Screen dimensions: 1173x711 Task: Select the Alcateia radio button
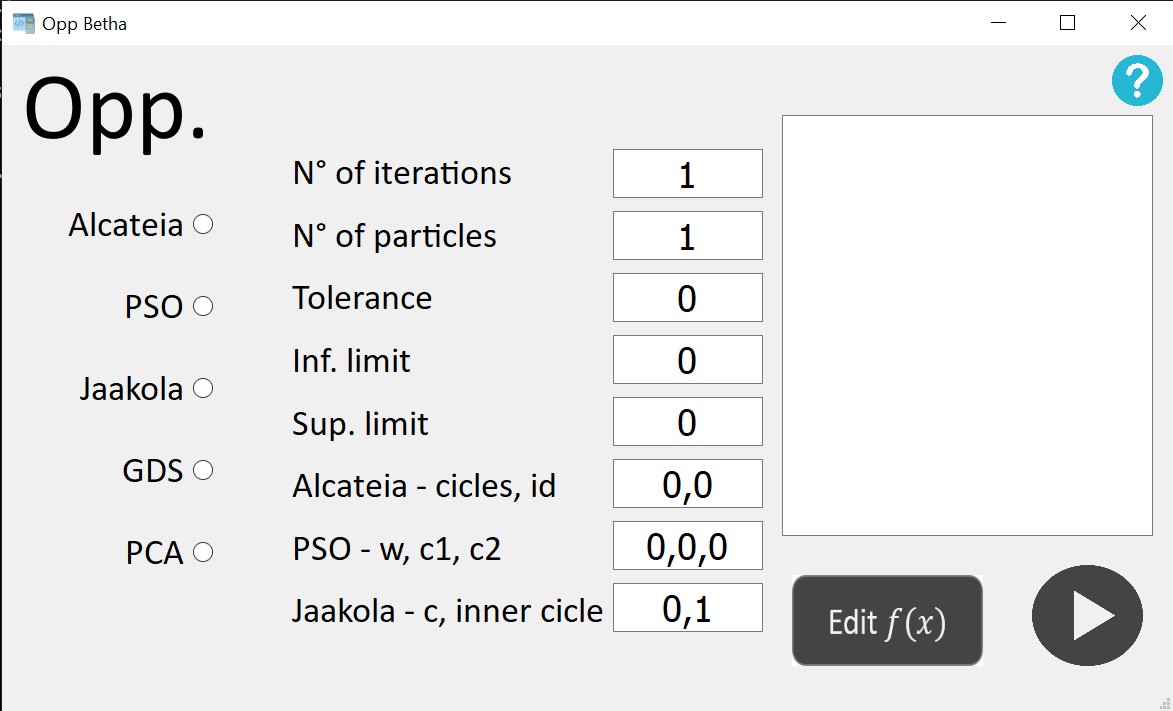[x=203, y=225]
